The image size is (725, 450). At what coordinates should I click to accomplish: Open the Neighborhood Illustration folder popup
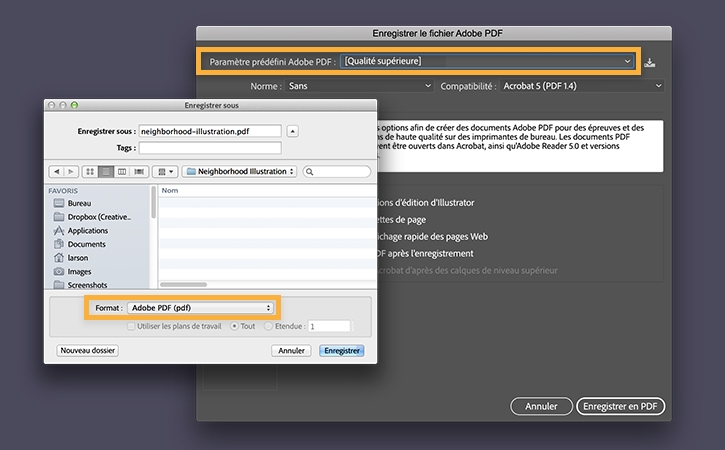click(x=240, y=172)
